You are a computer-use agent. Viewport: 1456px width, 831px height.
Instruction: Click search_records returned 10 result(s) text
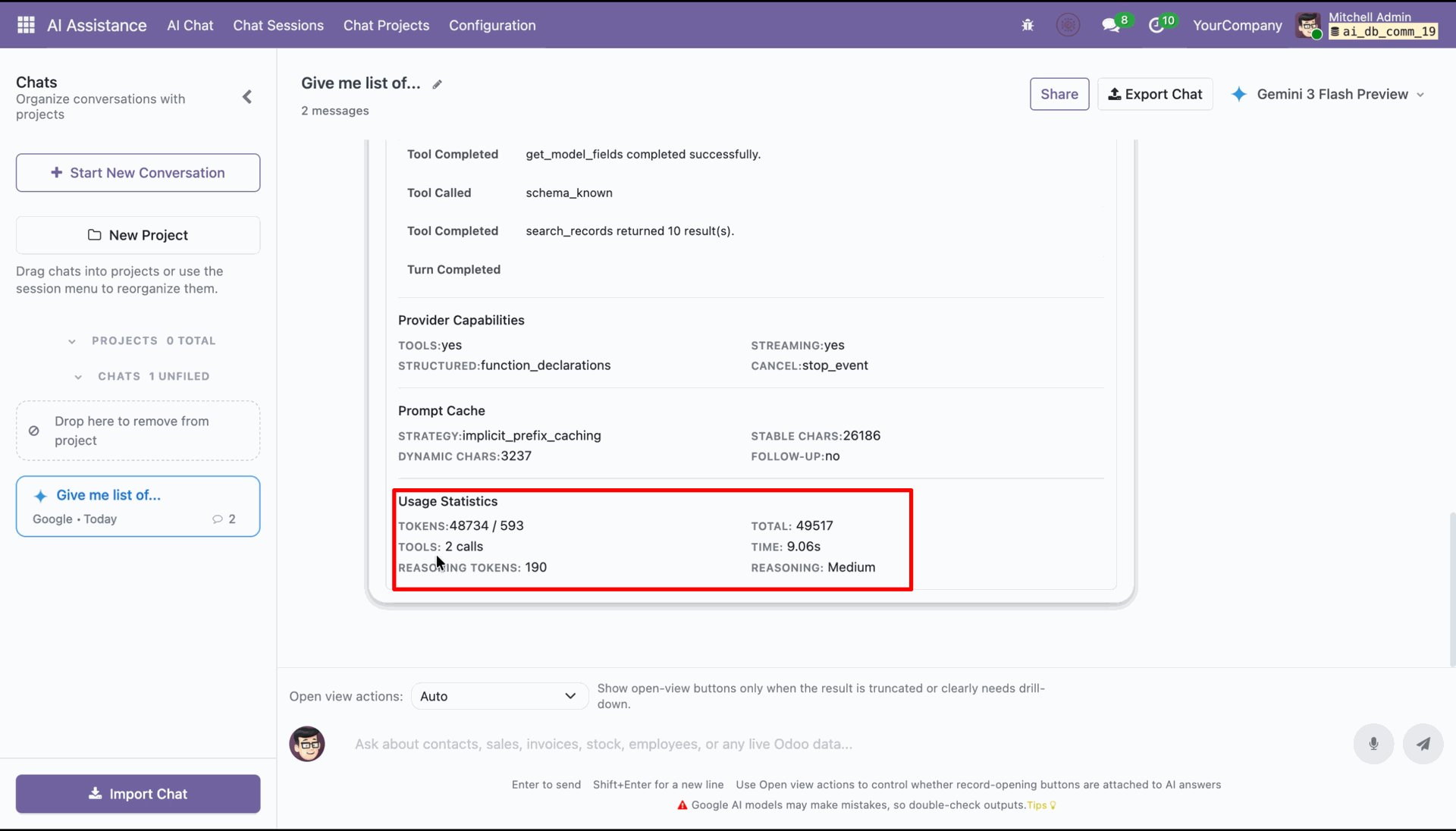(629, 231)
